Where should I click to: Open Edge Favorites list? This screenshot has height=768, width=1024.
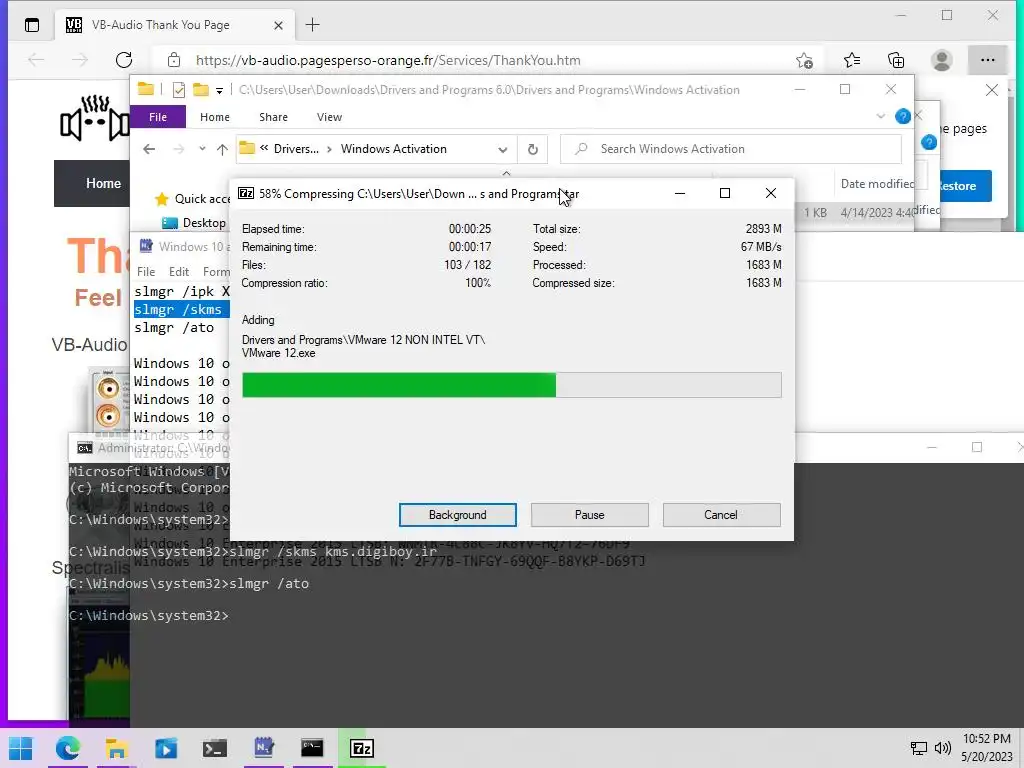[852, 60]
